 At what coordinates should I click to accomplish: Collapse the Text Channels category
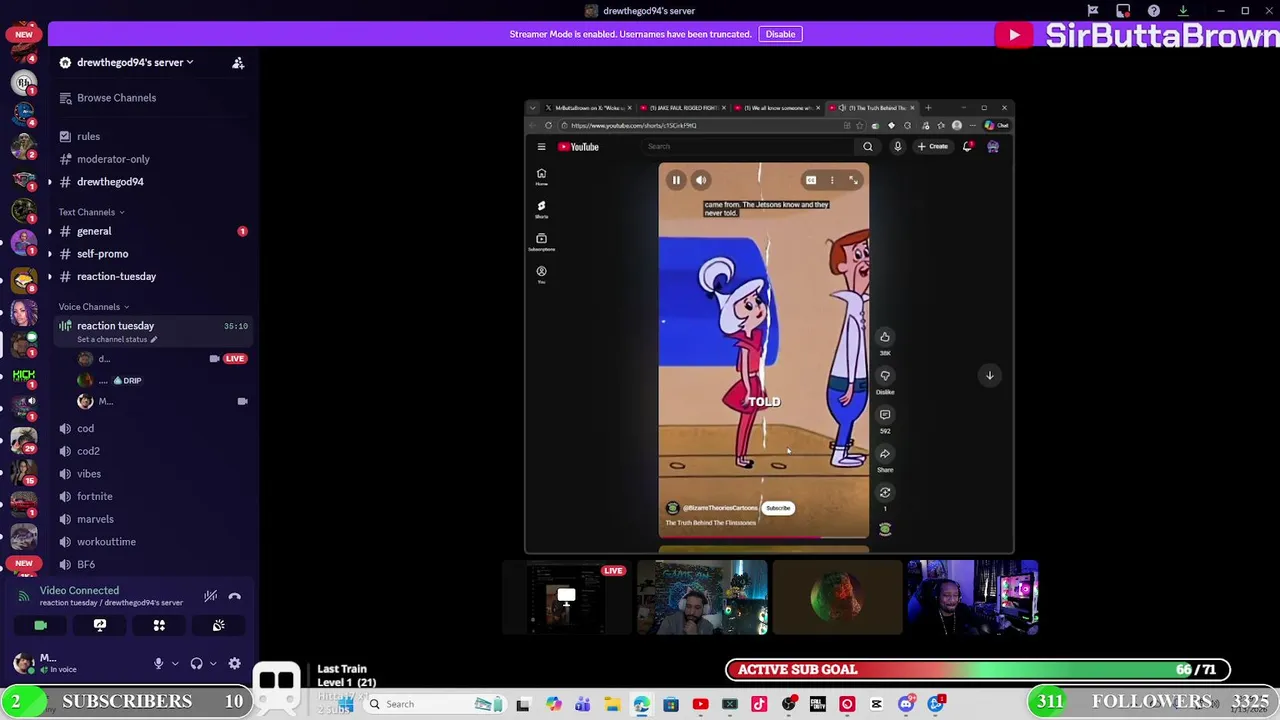pos(91,212)
